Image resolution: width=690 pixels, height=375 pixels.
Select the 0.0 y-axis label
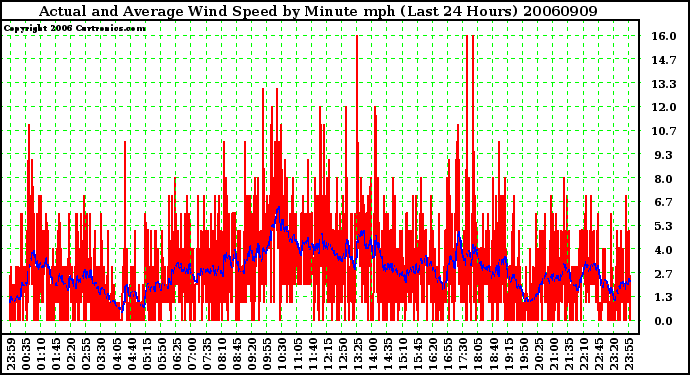664,321
